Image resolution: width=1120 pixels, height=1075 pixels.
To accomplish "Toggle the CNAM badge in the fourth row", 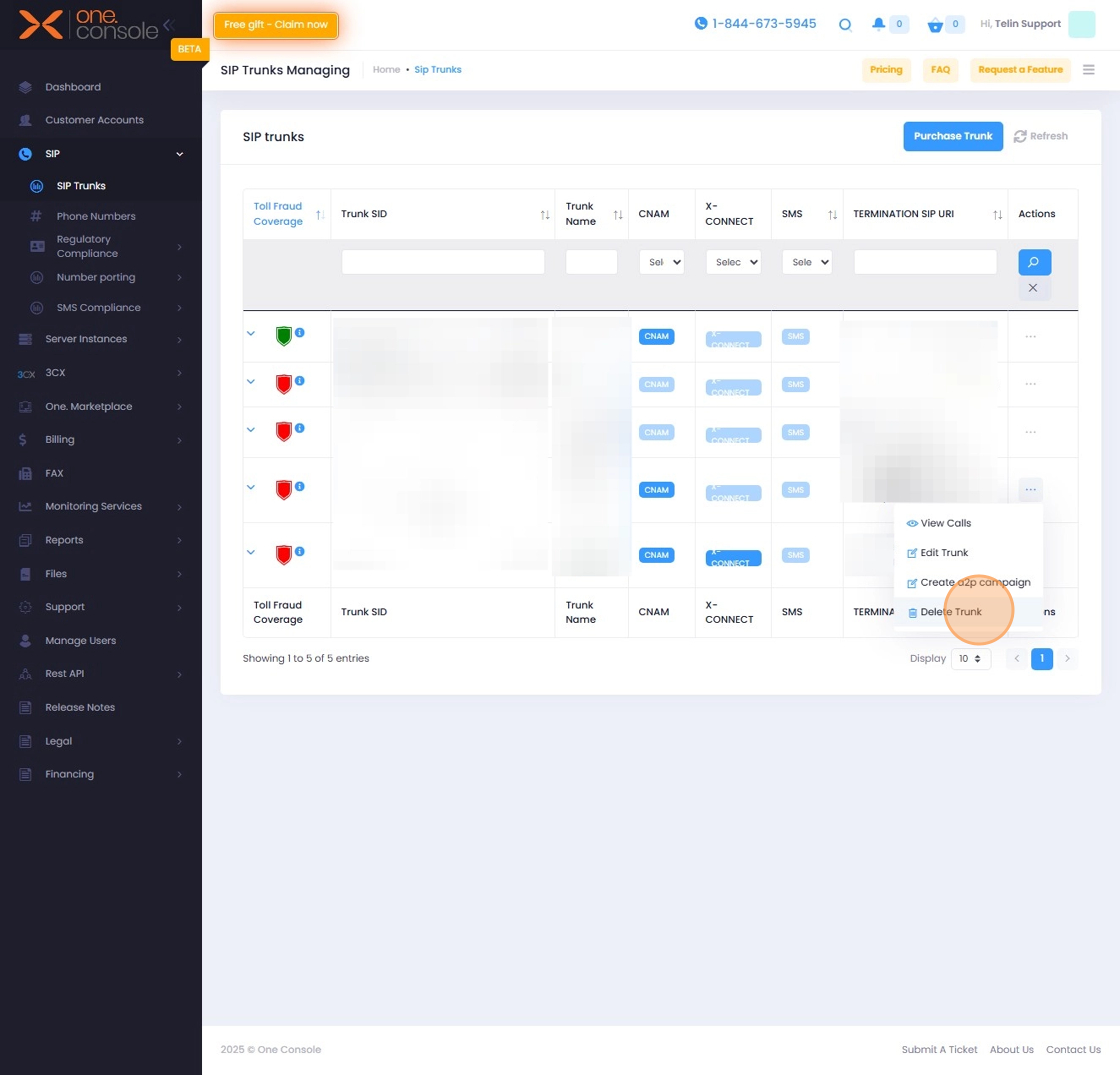I will 656,490.
